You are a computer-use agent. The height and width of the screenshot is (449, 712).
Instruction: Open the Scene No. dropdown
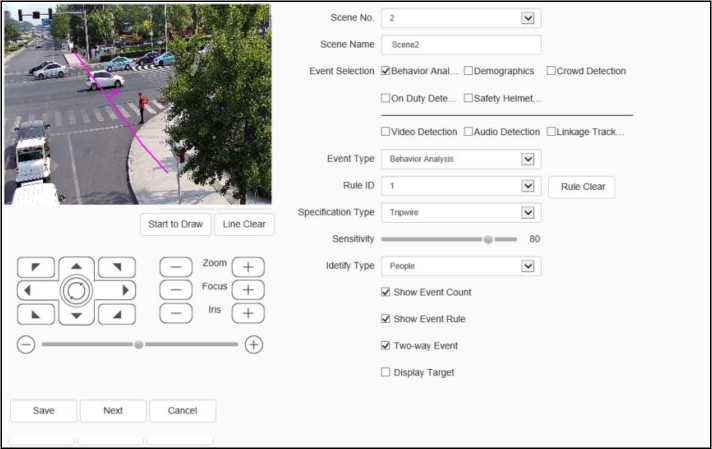[528, 18]
